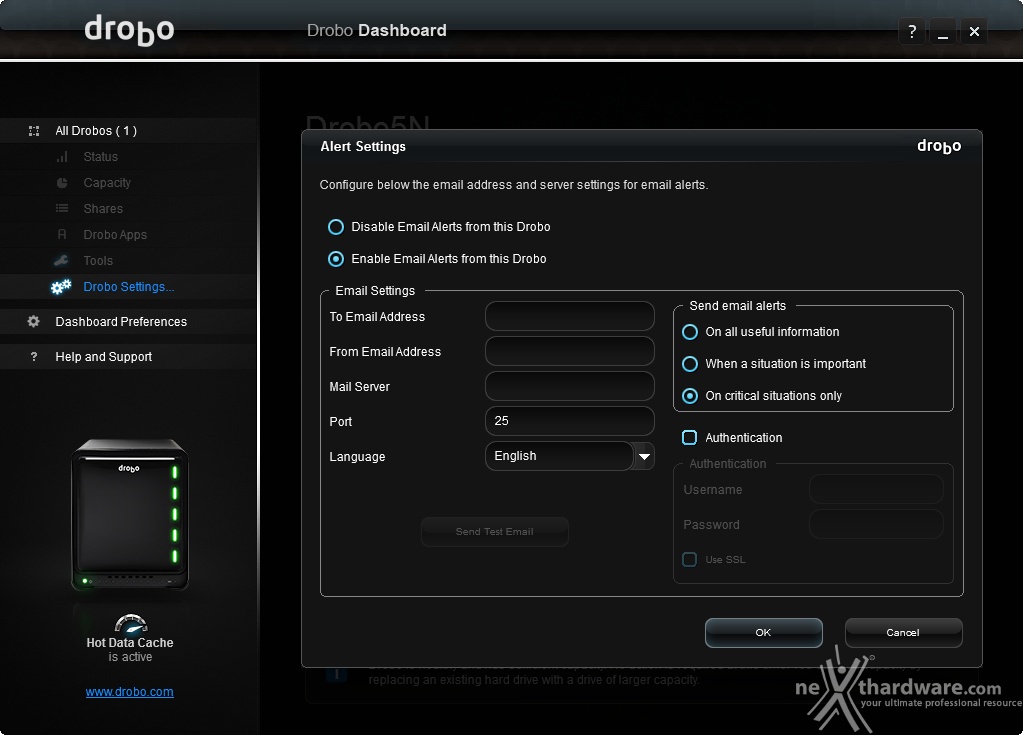Image resolution: width=1023 pixels, height=735 pixels.
Task: Select Enable Email Alerts from this Drobo
Action: click(336, 259)
